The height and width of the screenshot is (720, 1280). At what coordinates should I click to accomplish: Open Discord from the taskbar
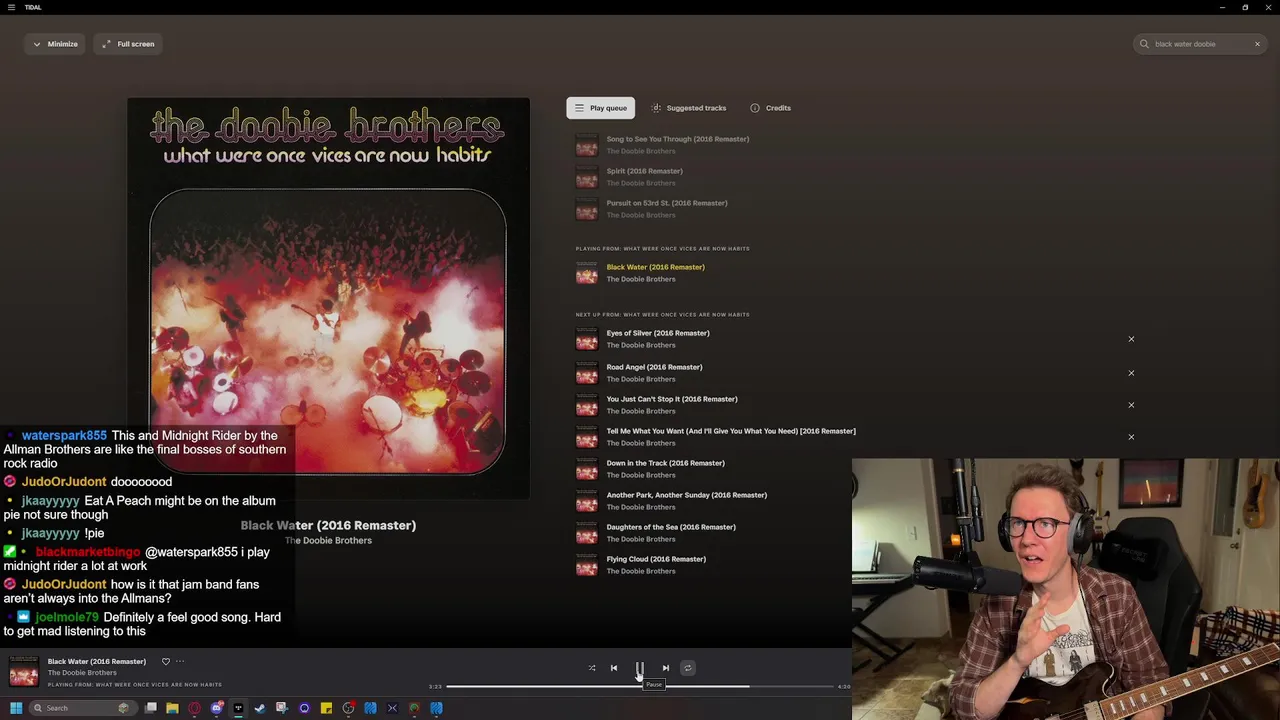click(x=216, y=708)
